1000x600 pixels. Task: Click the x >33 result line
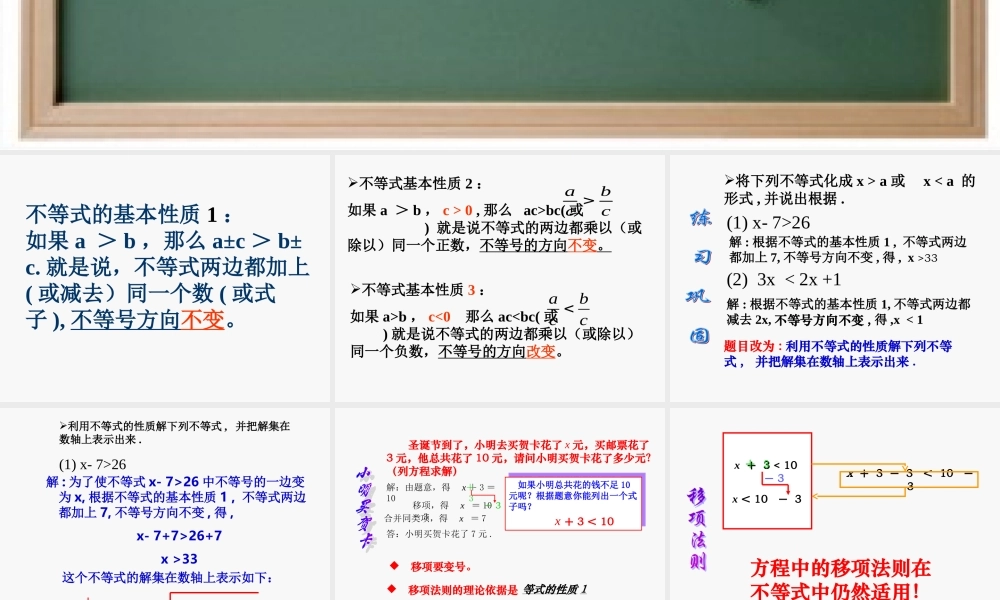point(179,559)
